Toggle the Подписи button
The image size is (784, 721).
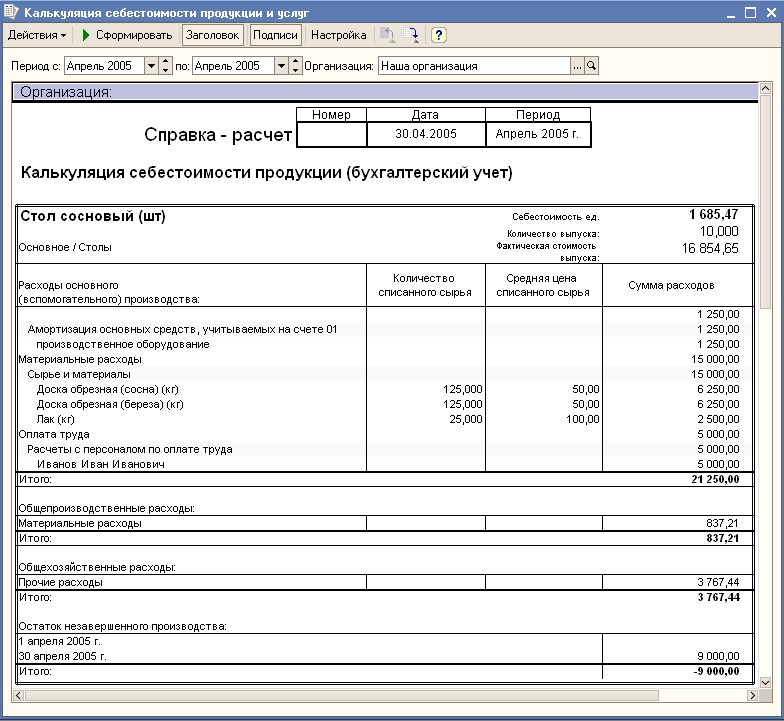pos(276,35)
